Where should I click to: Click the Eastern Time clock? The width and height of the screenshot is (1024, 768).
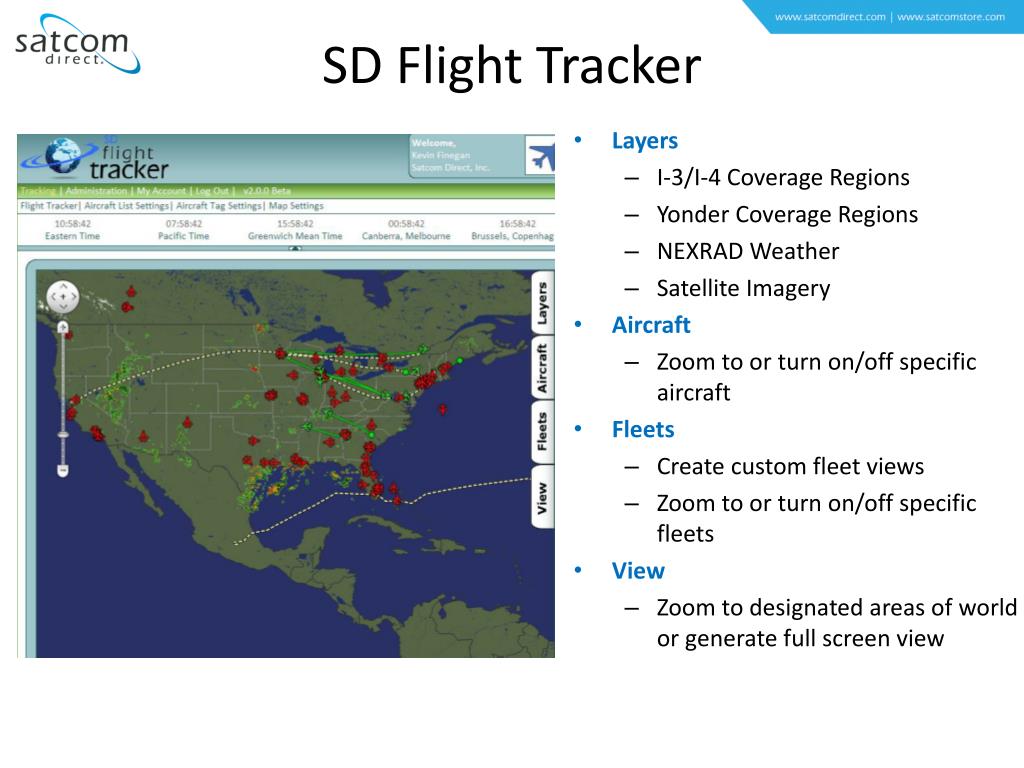click(x=72, y=230)
